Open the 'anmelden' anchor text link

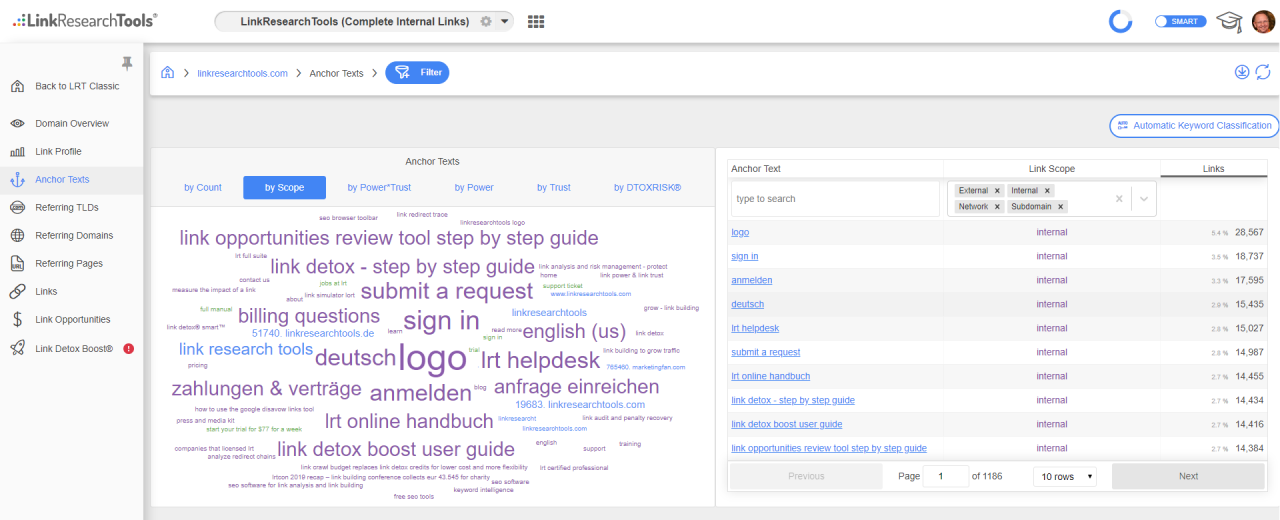tap(752, 280)
